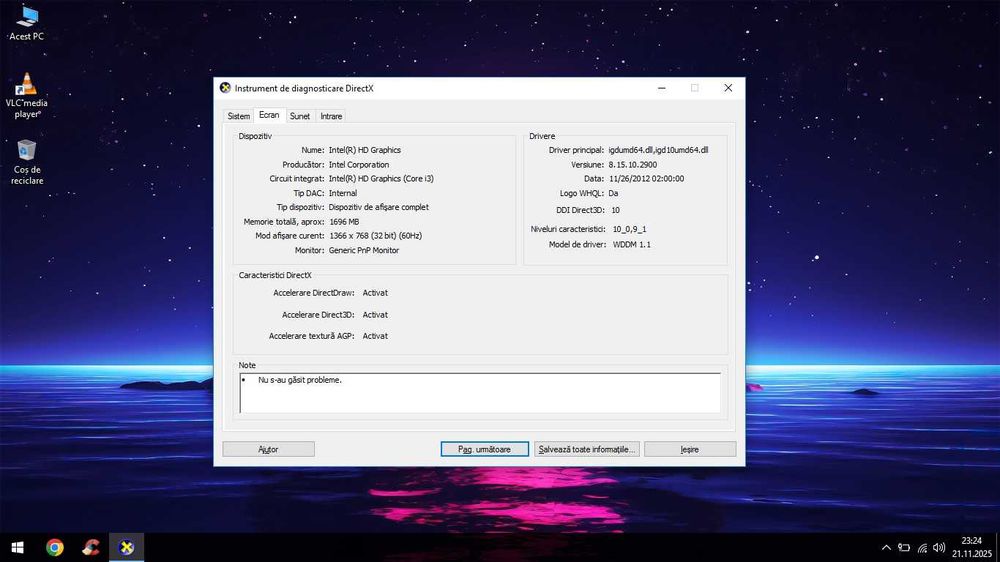Click the DirectX icon in title bar
This screenshot has height=562, width=1000.
225,88
